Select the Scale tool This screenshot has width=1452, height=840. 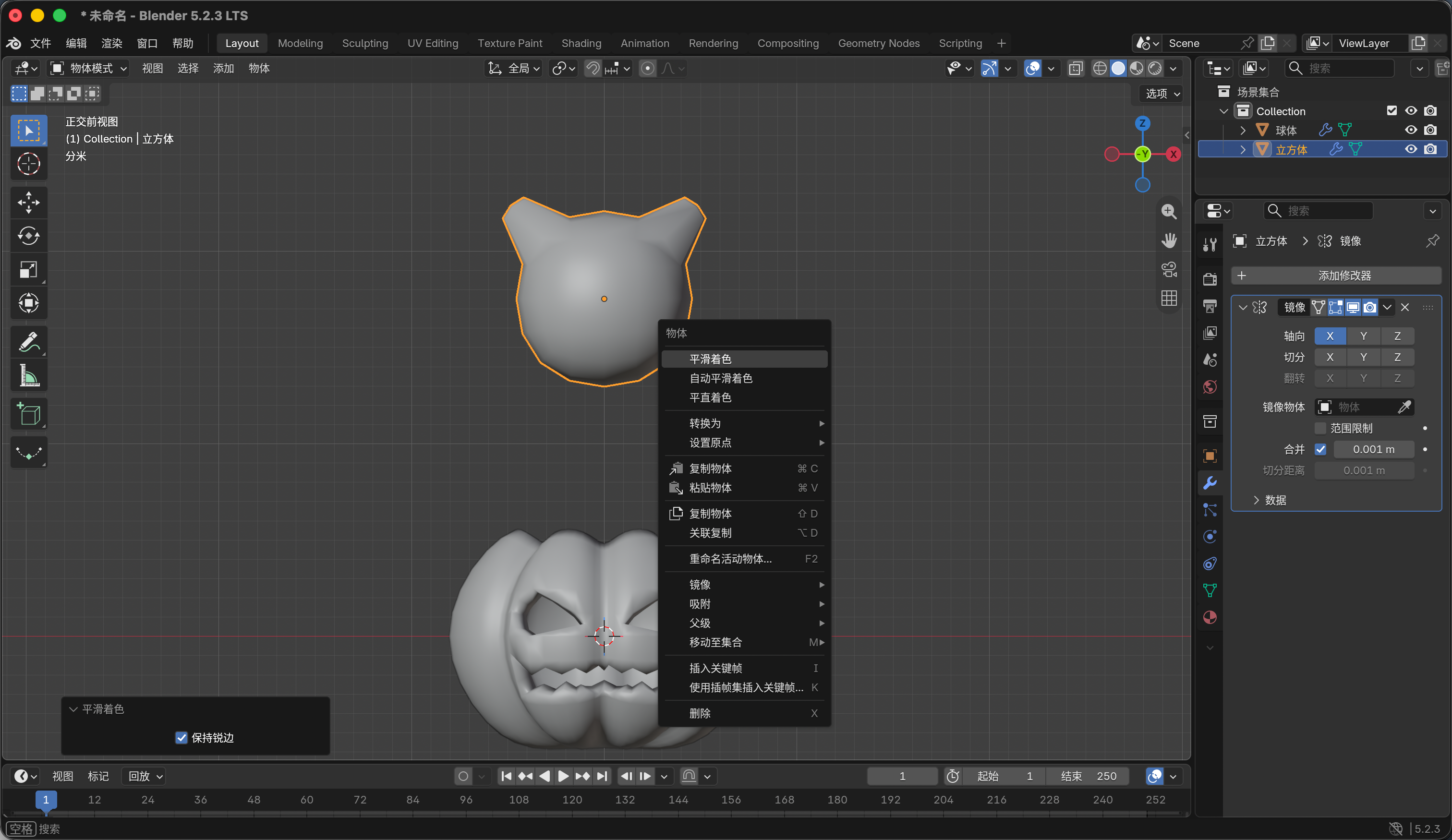(x=28, y=269)
